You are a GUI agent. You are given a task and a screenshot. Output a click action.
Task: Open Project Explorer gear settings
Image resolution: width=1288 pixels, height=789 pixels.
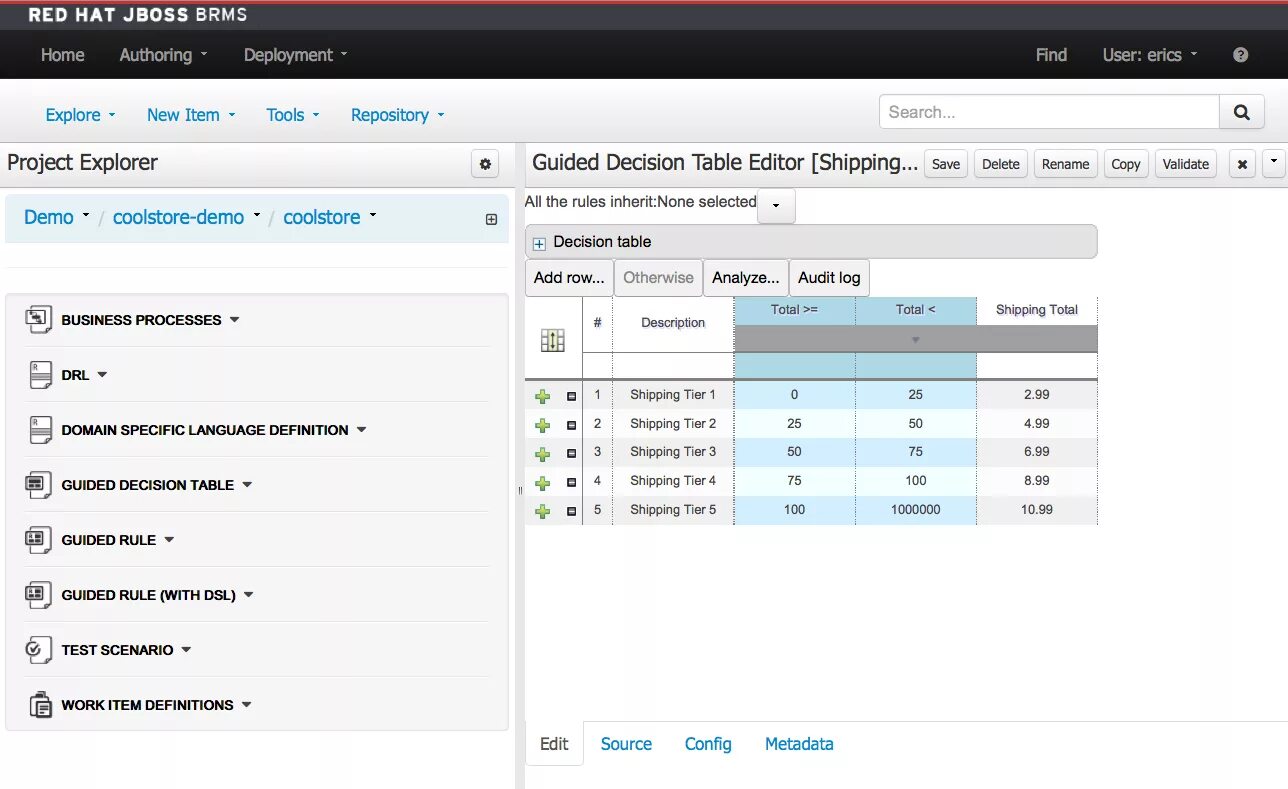click(485, 164)
